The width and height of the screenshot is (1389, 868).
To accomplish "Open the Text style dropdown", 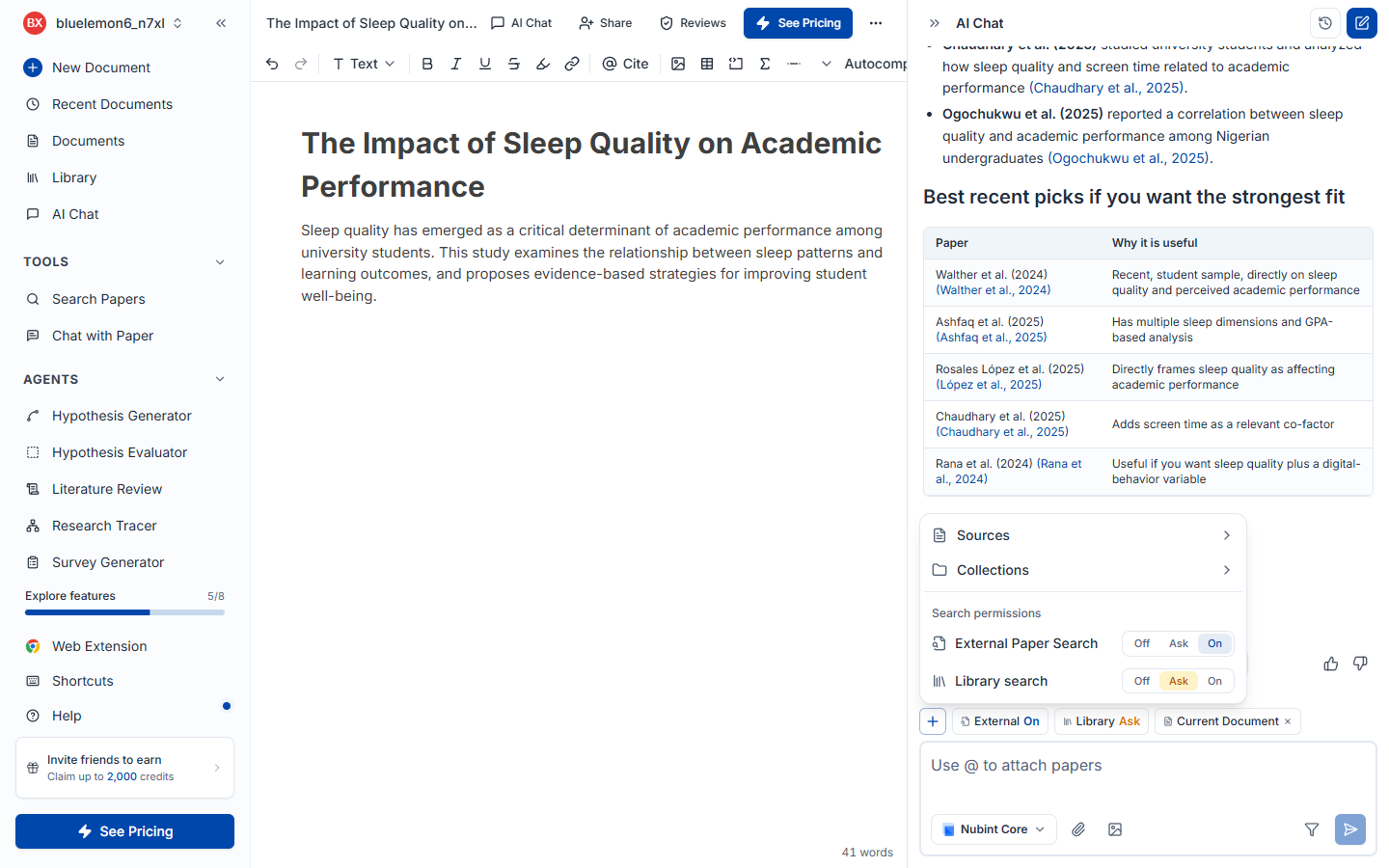I will 364,64.
